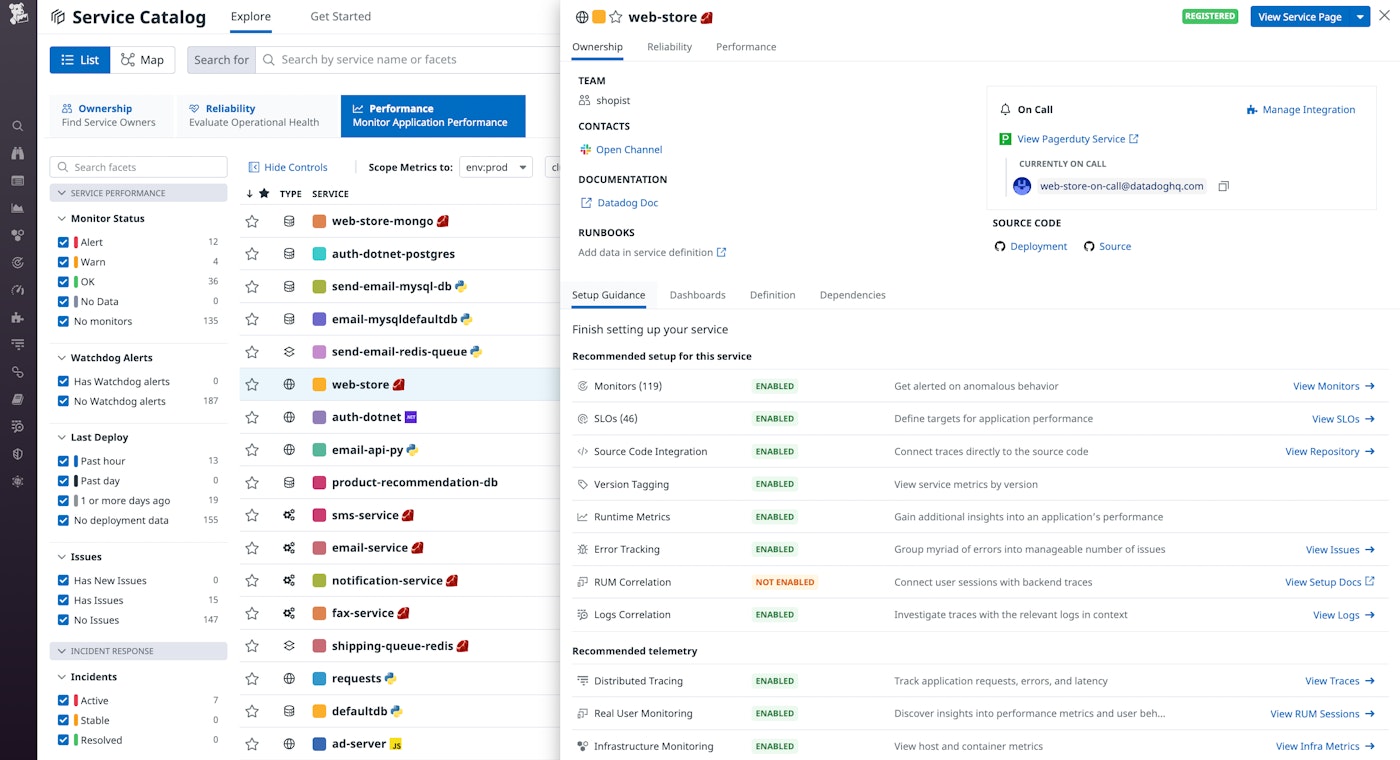Toggle Has Watchdog alerts checkbox
1400x760 pixels.
pyautogui.click(x=63, y=381)
